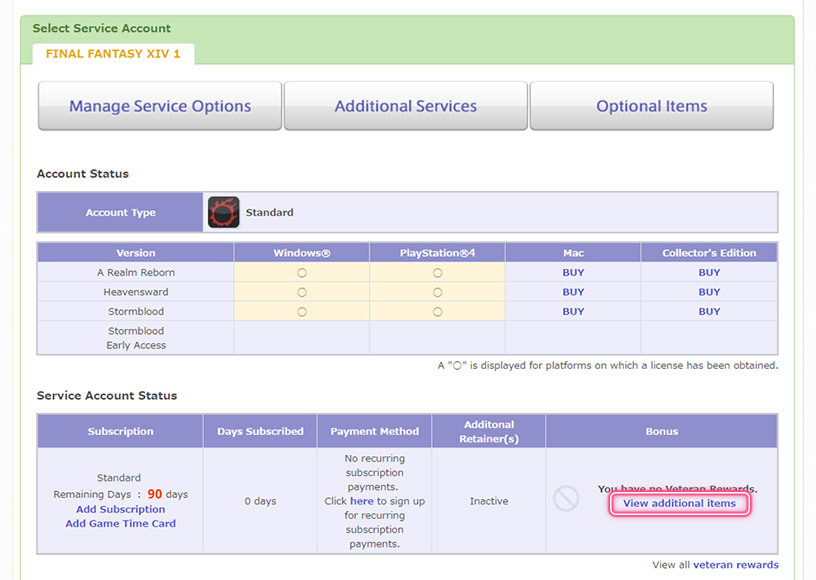Open Manage Service Options
The width and height of the screenshot is (816, 580).
[160, 106]
